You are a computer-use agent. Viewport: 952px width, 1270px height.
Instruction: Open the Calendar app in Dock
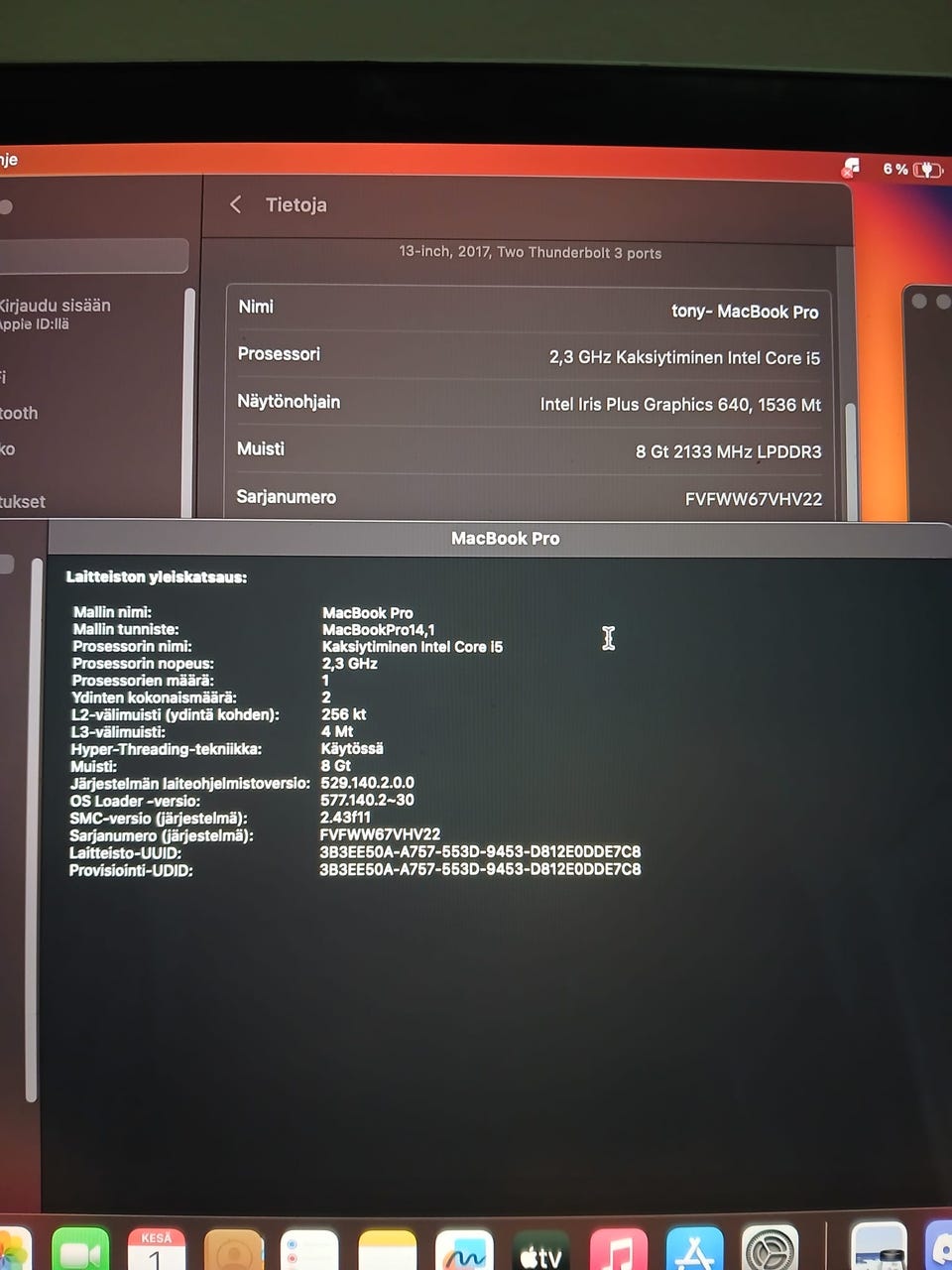(157, 1249)
